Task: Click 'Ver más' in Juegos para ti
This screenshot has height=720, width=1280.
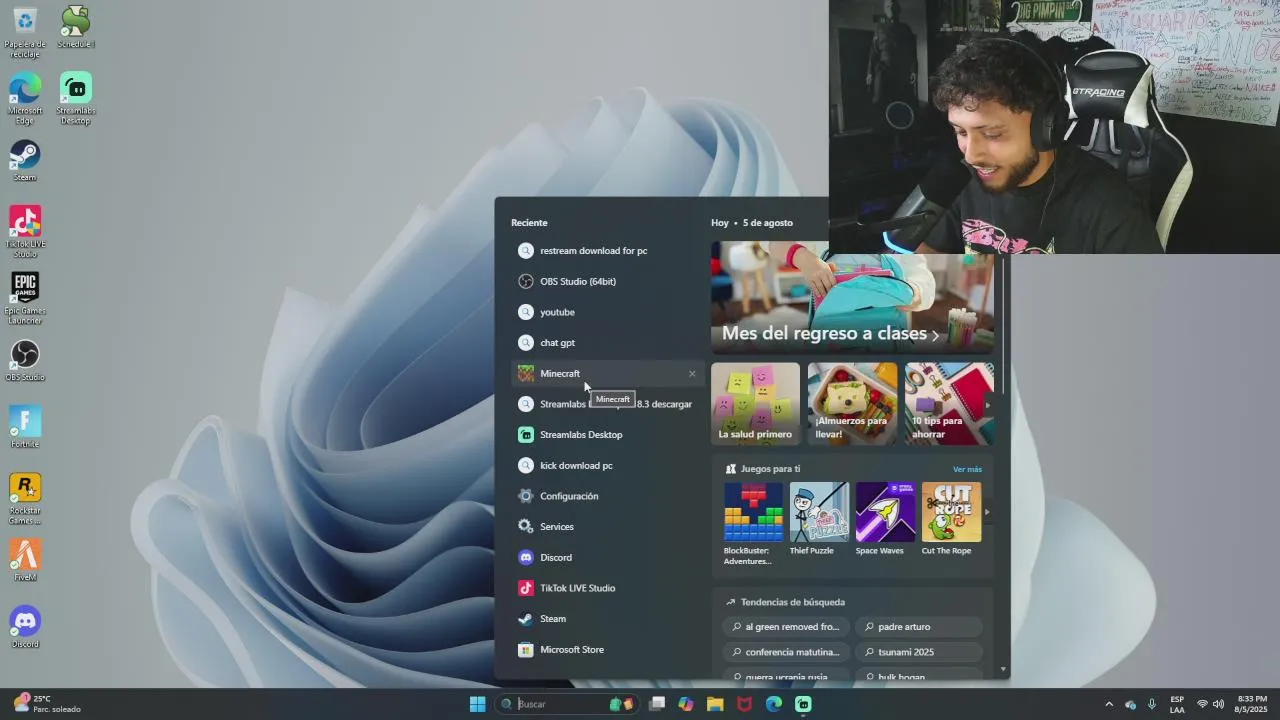Action: tap(967, 469)
